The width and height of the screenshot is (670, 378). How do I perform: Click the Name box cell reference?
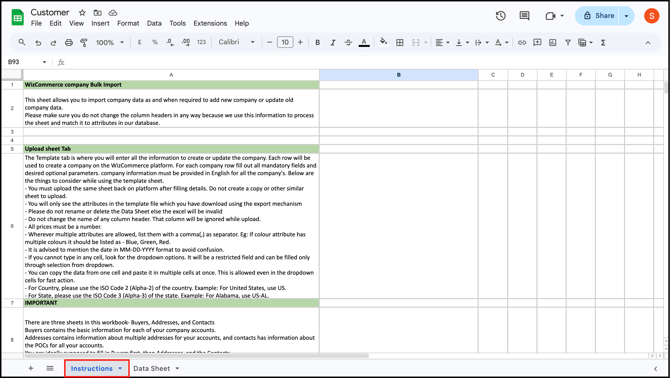click(26, 62)
